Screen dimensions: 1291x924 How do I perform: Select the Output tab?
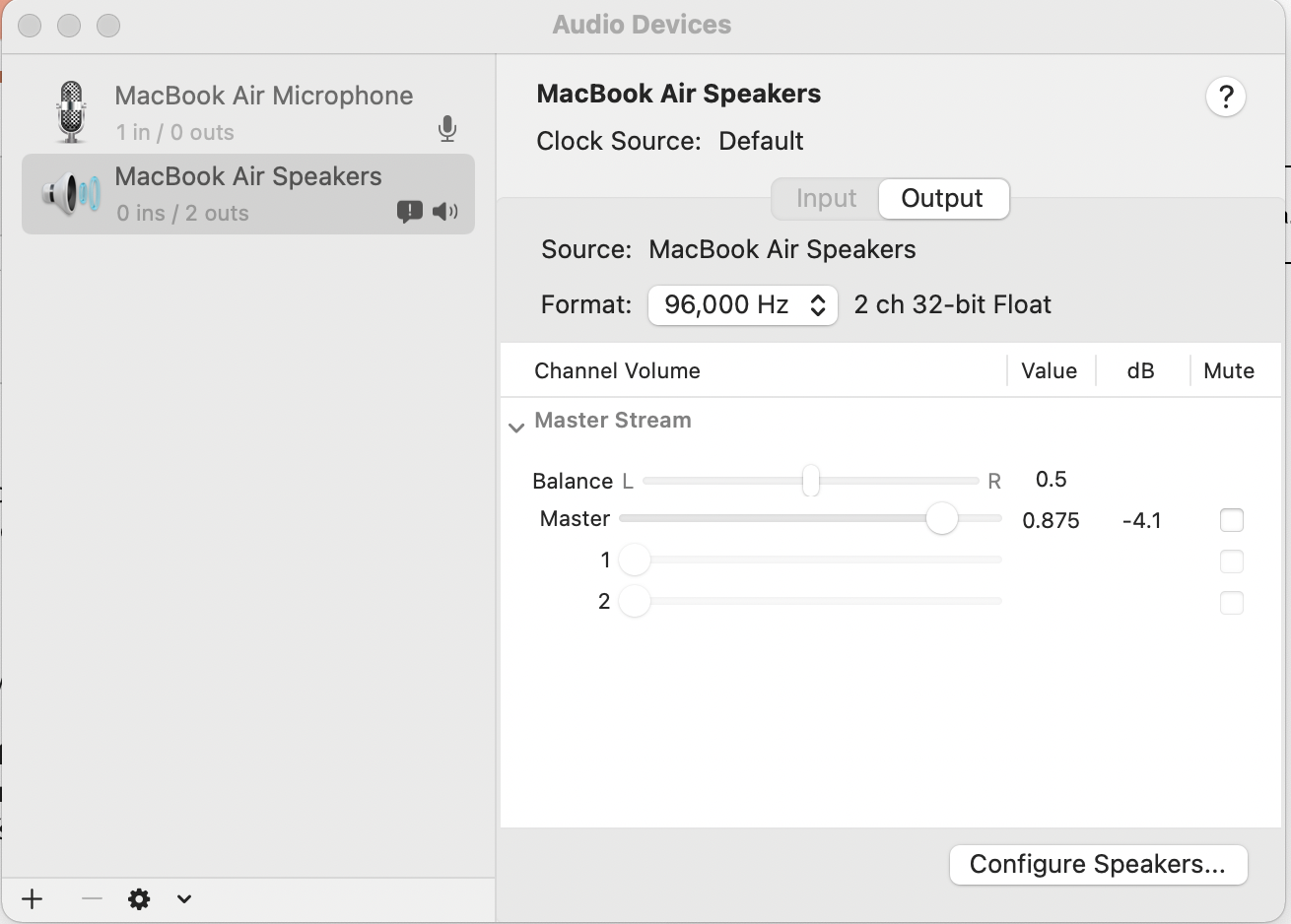click(x=942, y=199)
